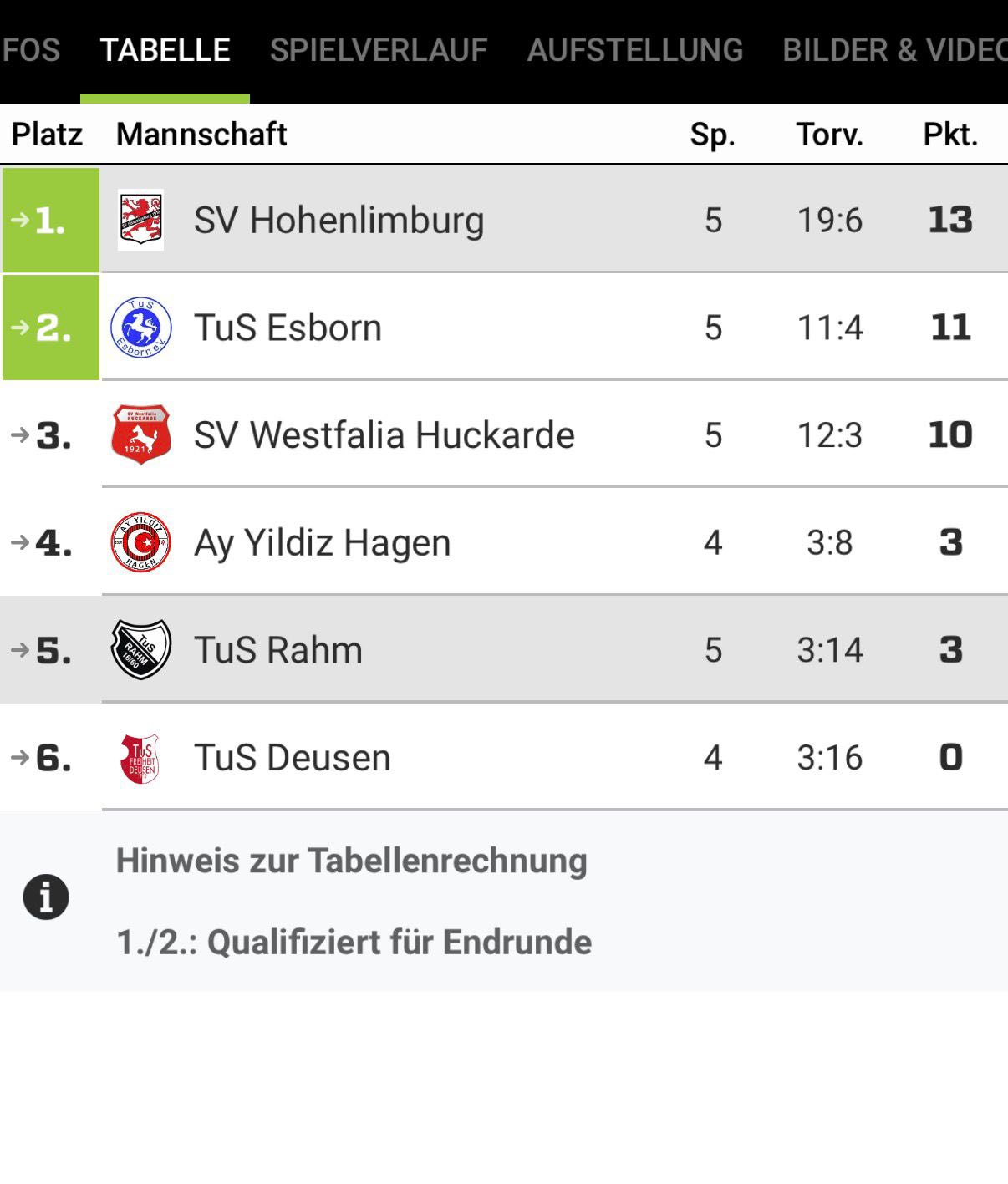
Task: Tap the green second-place rank badge
Action: pyautogui.click(x=50, y=328)
